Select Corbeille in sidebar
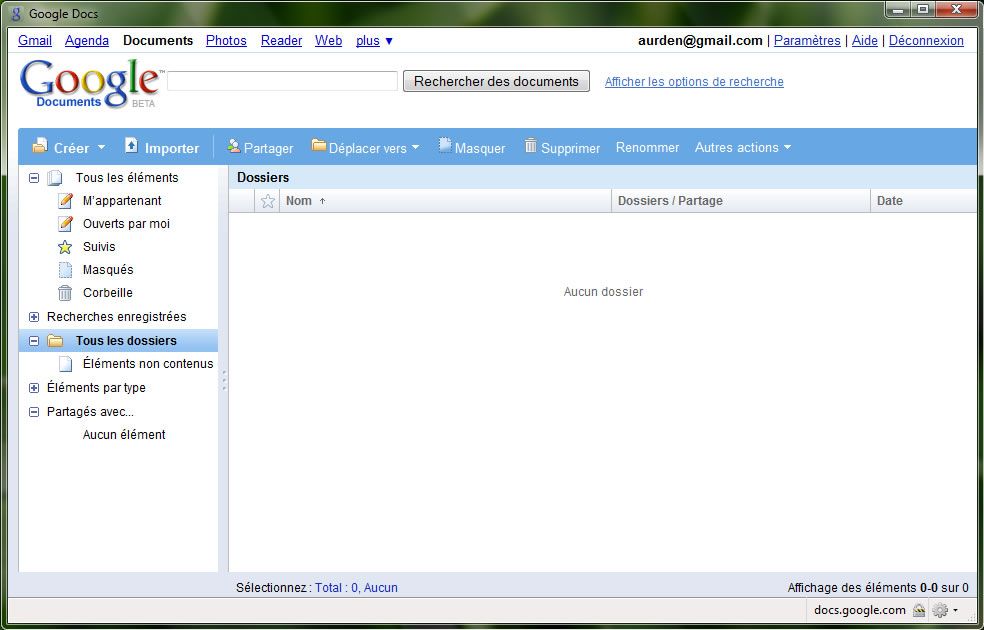Screen dimensions: 984x630 [107, 293]
